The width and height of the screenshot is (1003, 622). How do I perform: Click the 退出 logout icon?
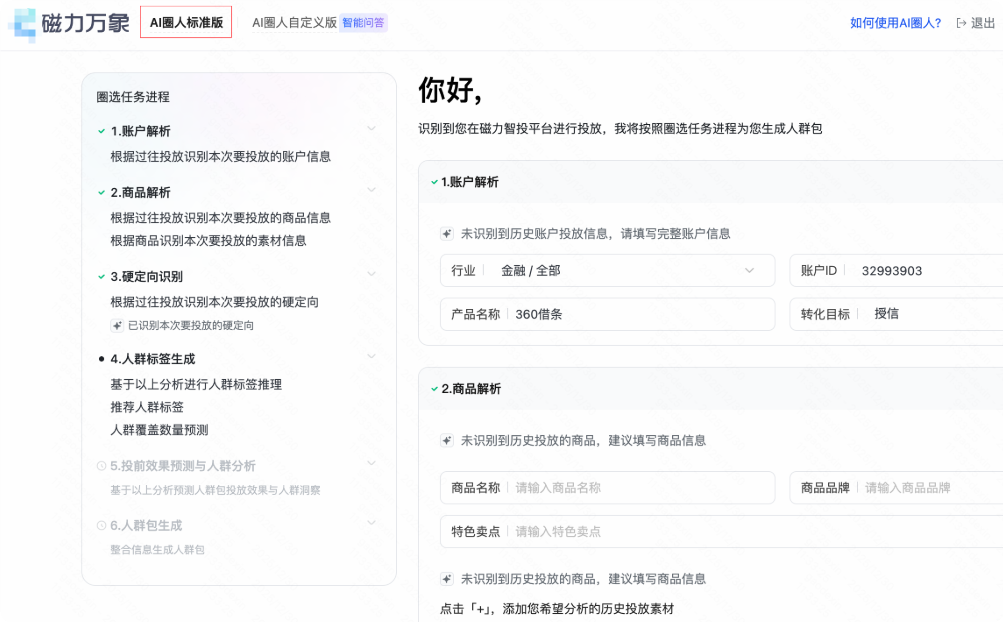click(961, 23)
